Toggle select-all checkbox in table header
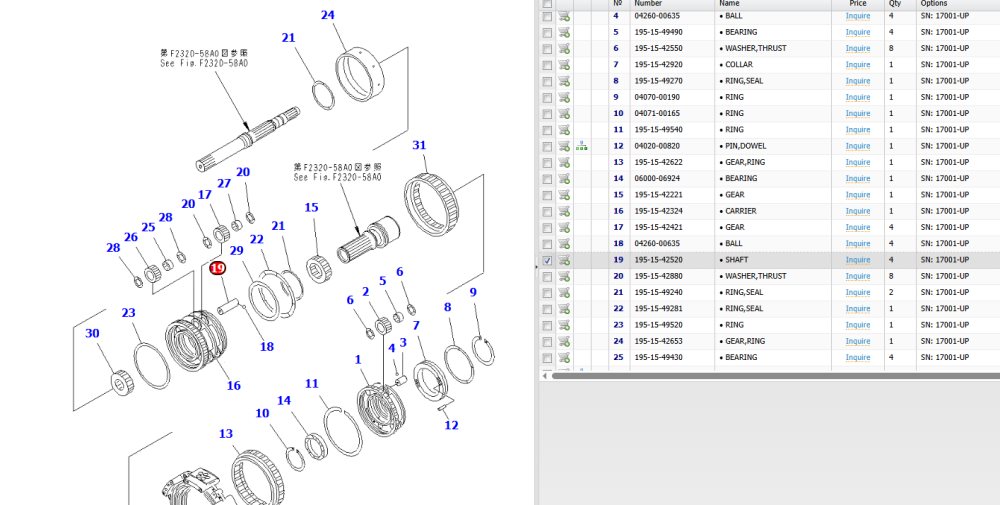This screenshot has height=505, width=1000. [x=547, y=3]
